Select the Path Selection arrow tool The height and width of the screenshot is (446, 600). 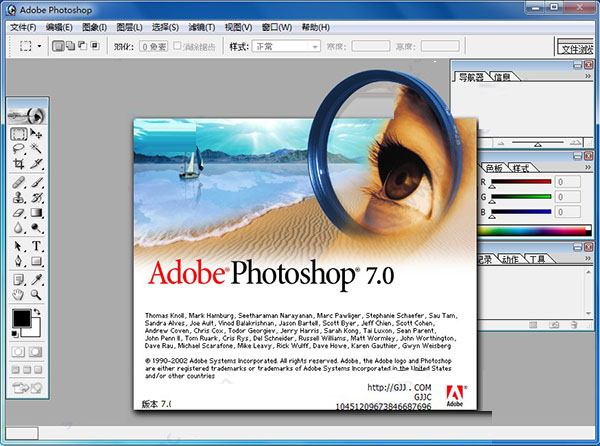tap(18, 246)
